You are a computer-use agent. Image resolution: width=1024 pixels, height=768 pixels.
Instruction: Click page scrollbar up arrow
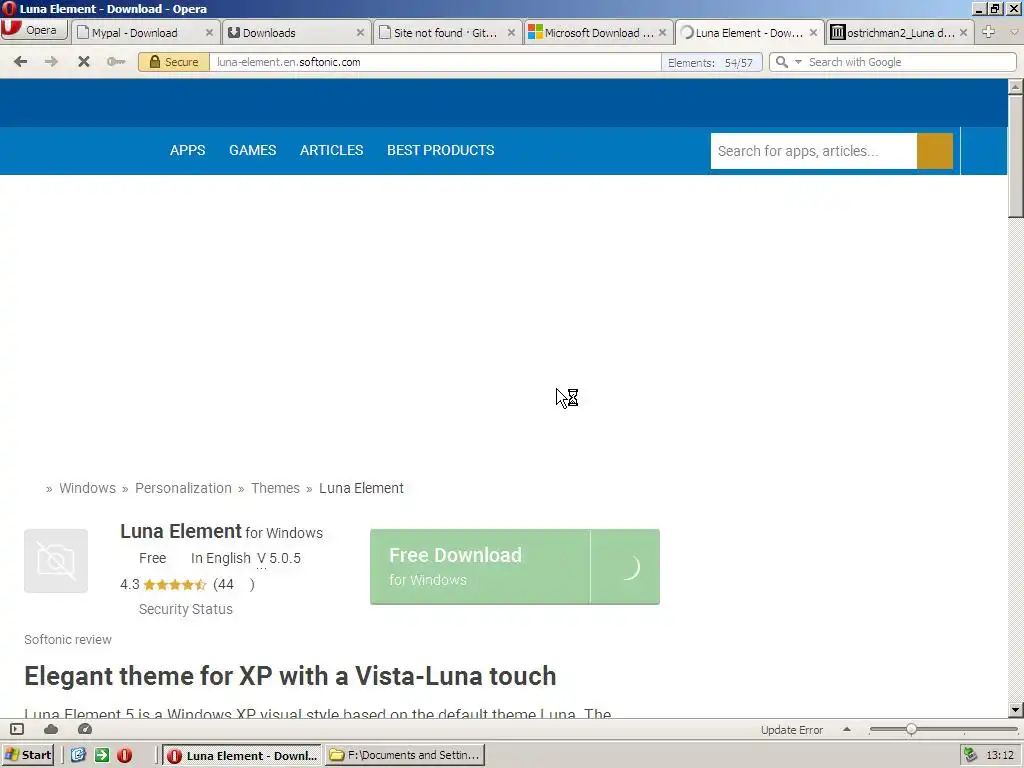click(x=1015, y=86)
